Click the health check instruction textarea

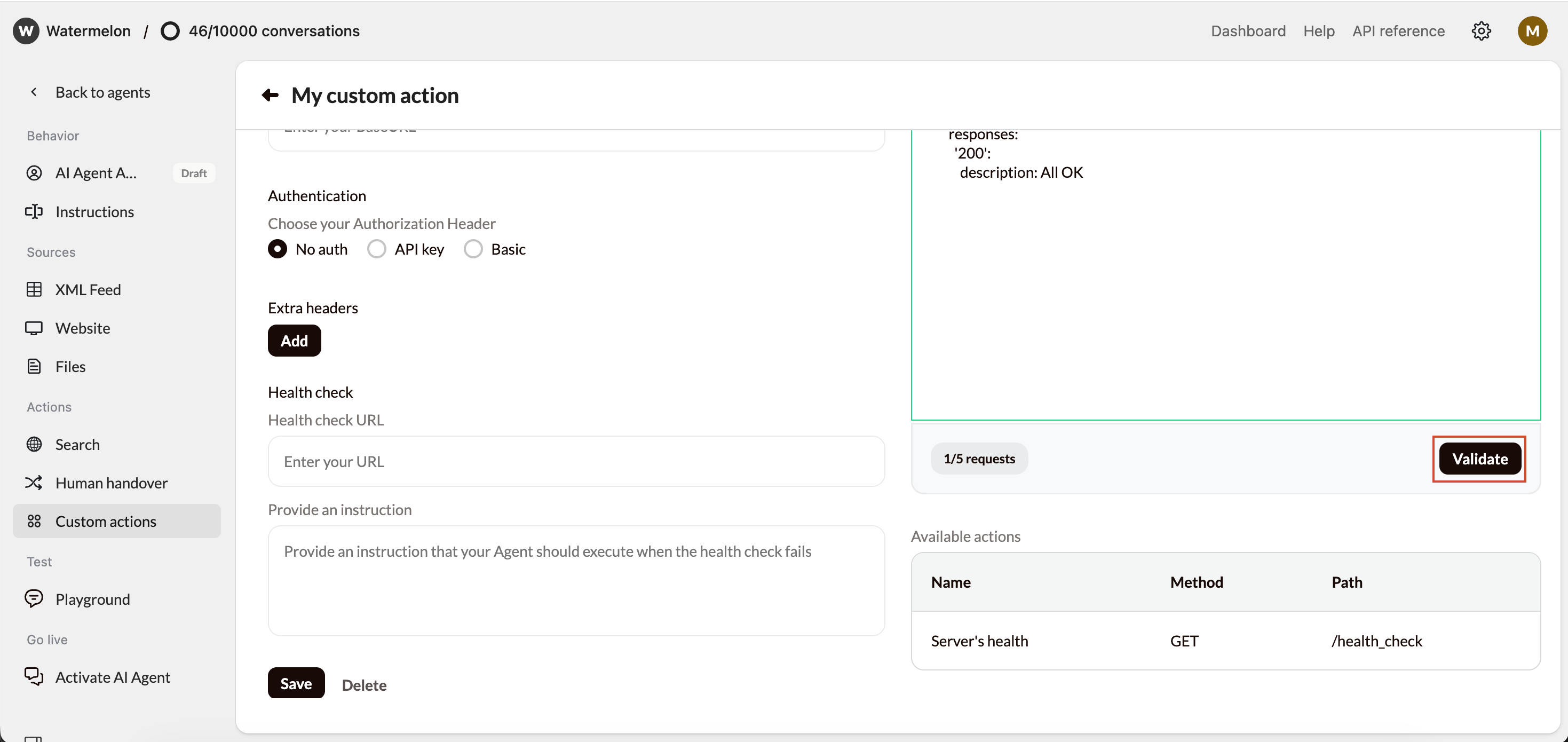click(x=576, y=581)
